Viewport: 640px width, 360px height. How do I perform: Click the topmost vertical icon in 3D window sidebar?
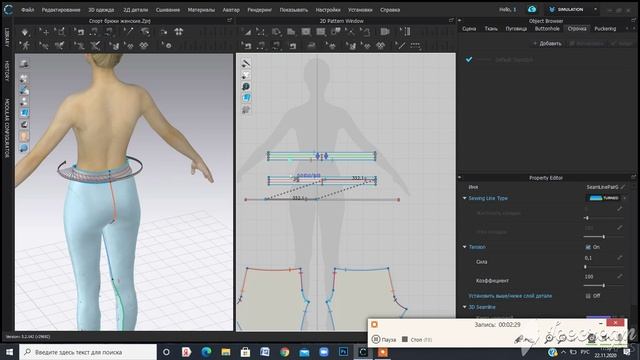click(24, 64)
